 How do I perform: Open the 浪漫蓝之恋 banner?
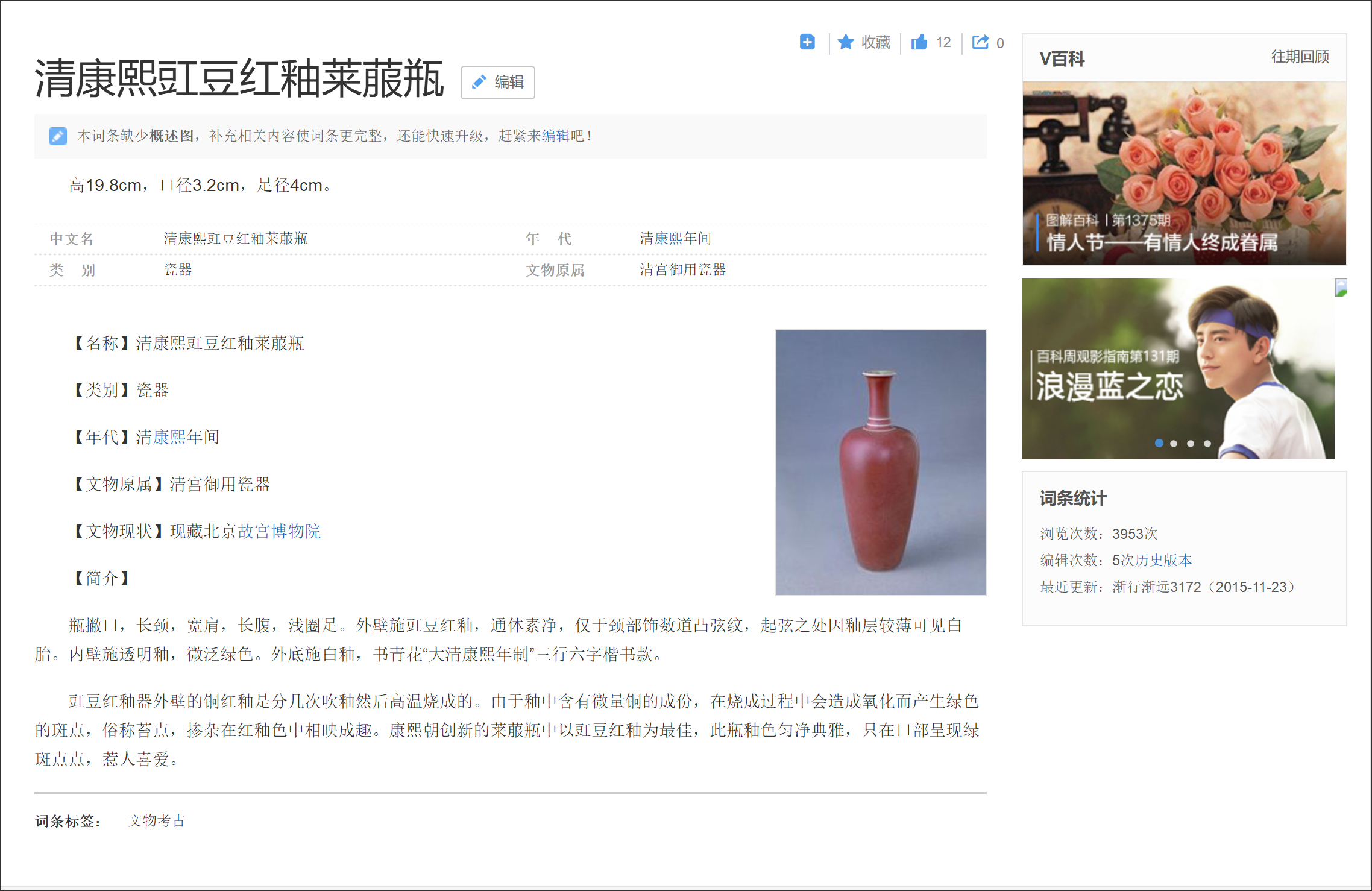1178,368
